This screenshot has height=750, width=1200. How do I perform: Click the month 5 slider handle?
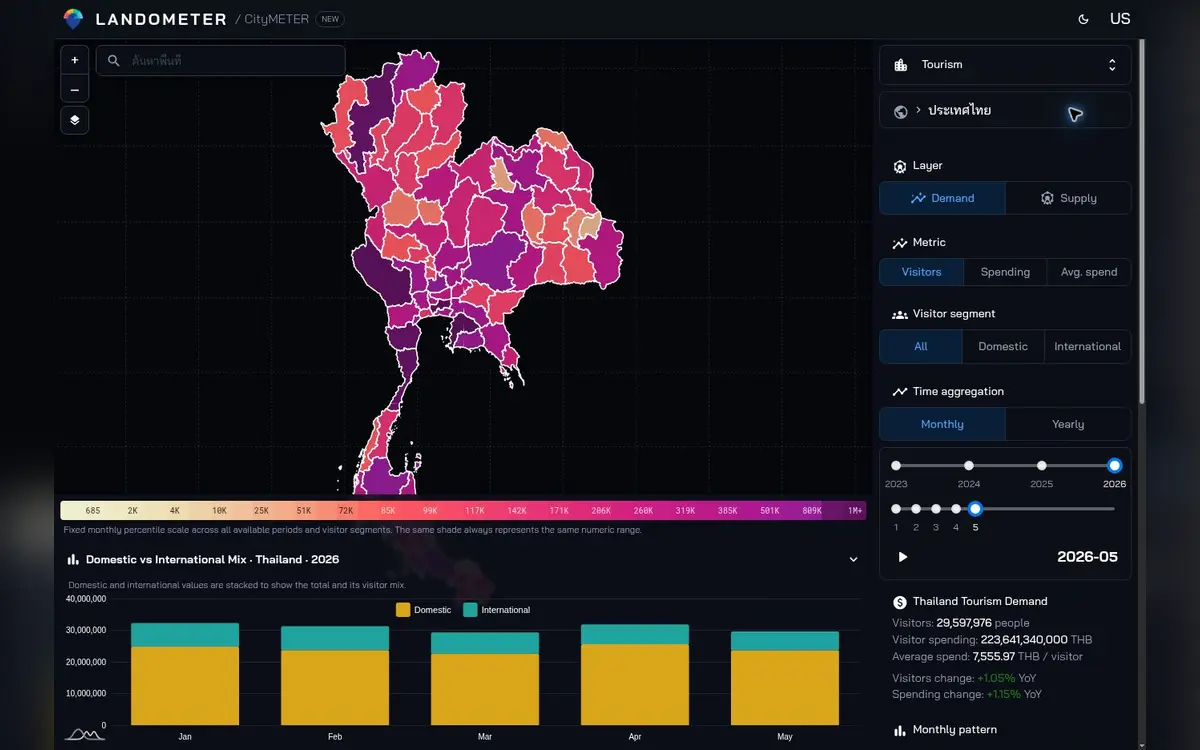[976, 509]
